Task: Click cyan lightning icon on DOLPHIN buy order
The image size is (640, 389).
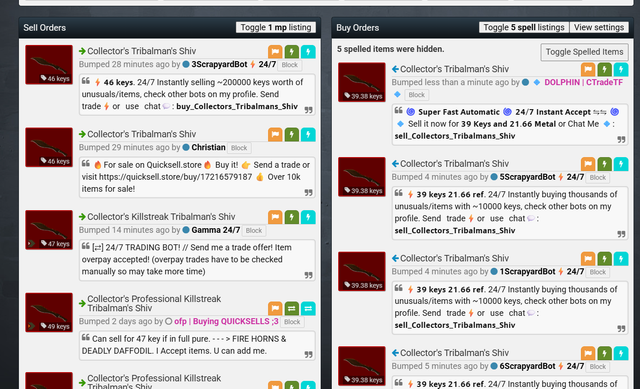Action: [621, 69]
